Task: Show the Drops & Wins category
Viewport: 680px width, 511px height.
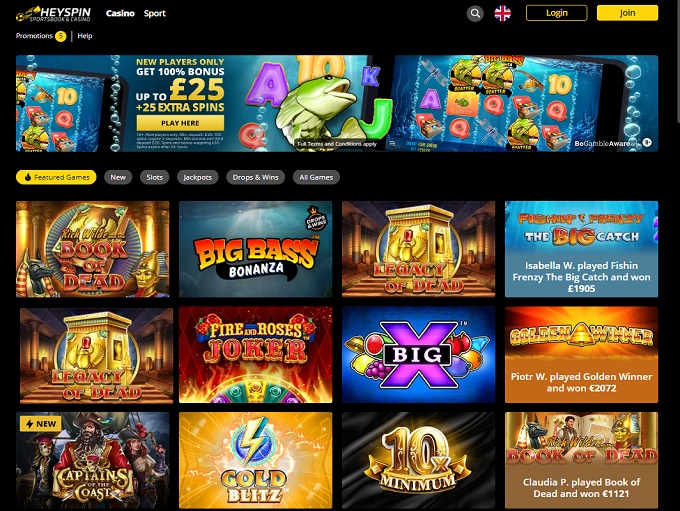Action: 255,177
